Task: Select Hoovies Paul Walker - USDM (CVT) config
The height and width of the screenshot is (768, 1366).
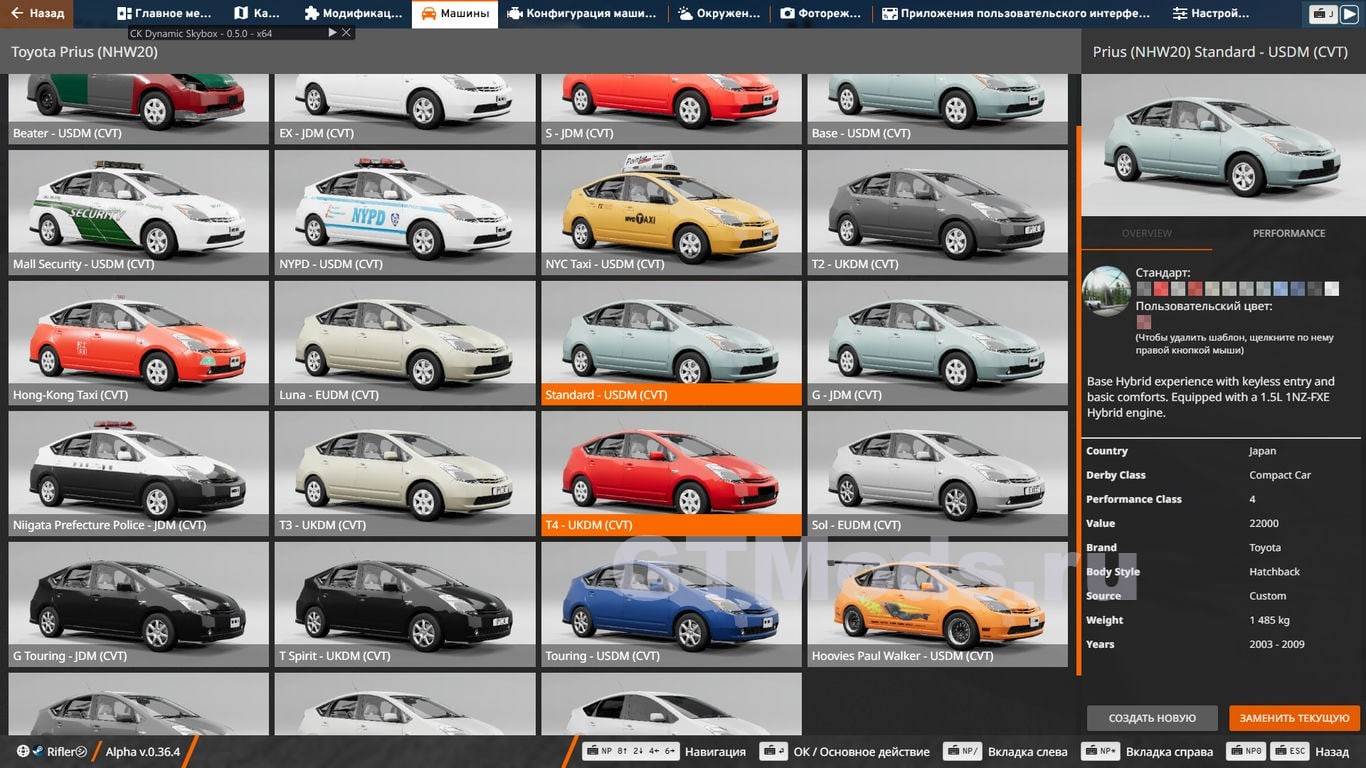Action: click(938, 604)
